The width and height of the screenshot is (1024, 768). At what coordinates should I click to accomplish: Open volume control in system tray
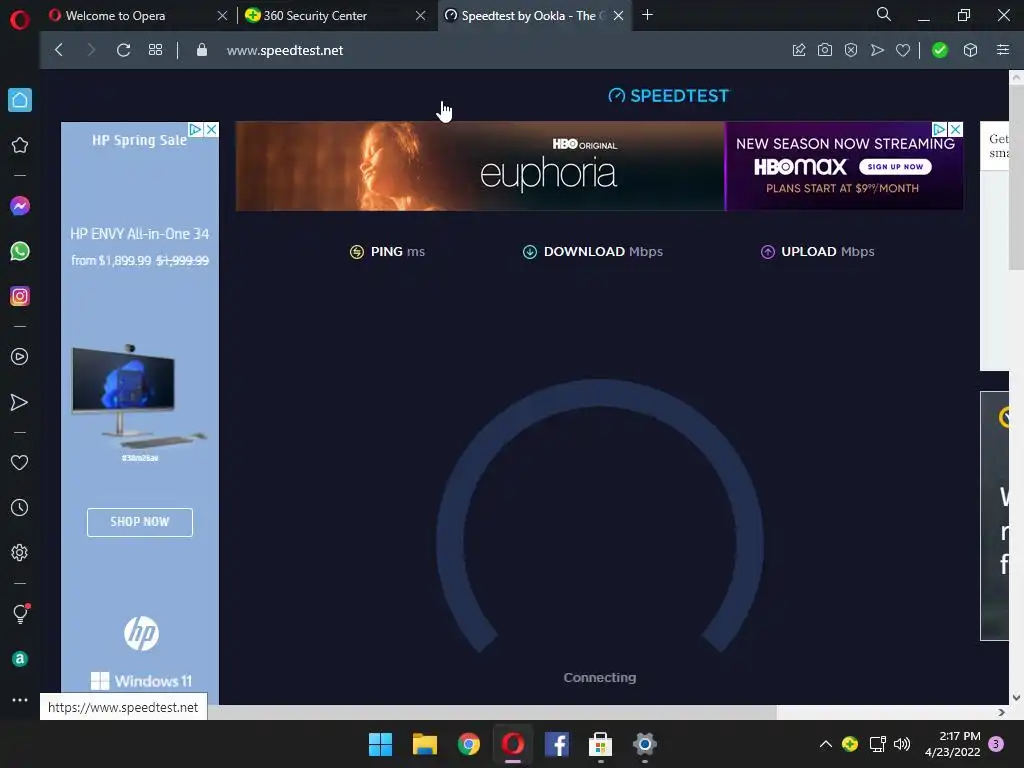pyautogui.click(x=902, y=744)
